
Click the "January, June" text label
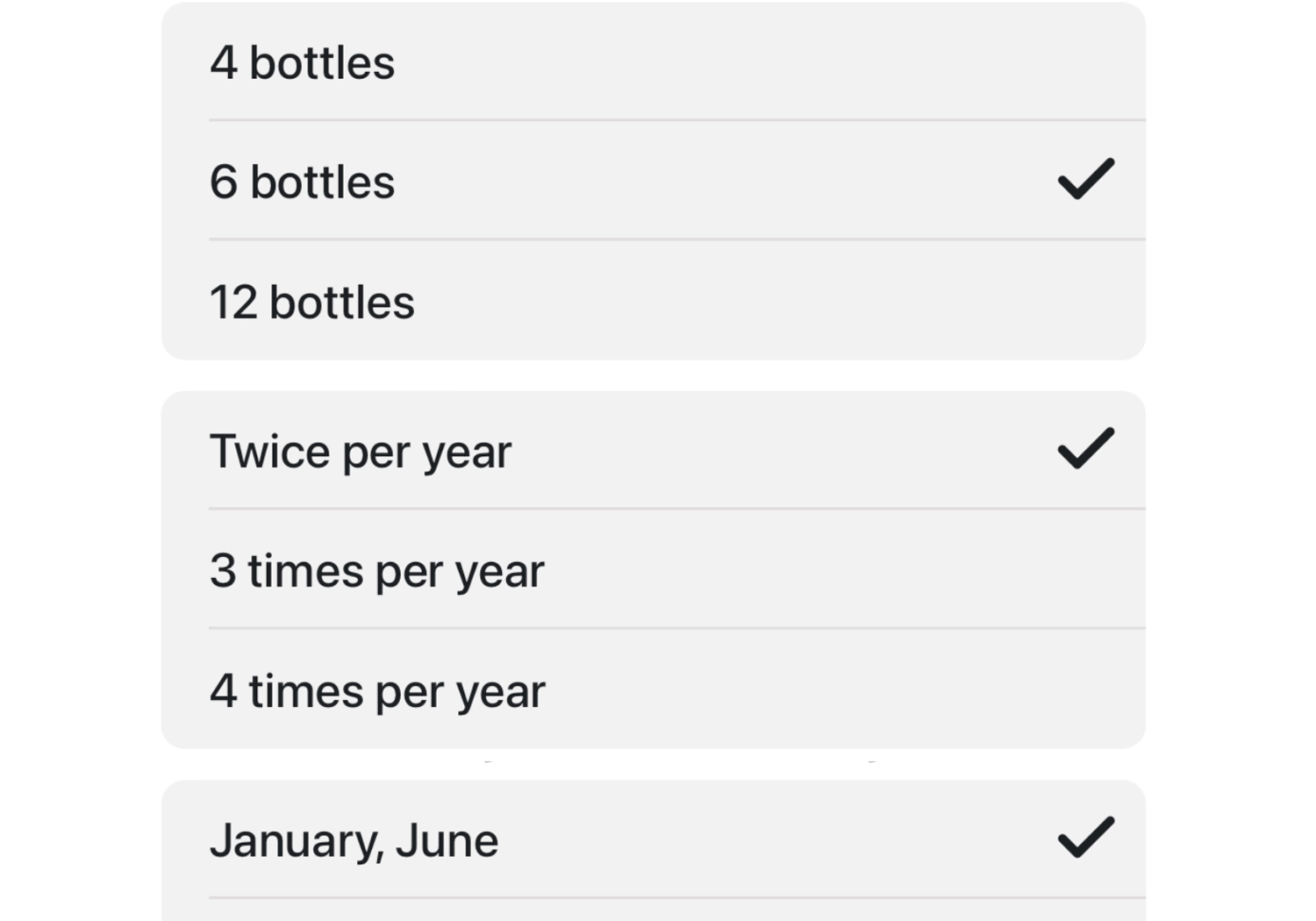pyautogui.click(x=354, y=841)
